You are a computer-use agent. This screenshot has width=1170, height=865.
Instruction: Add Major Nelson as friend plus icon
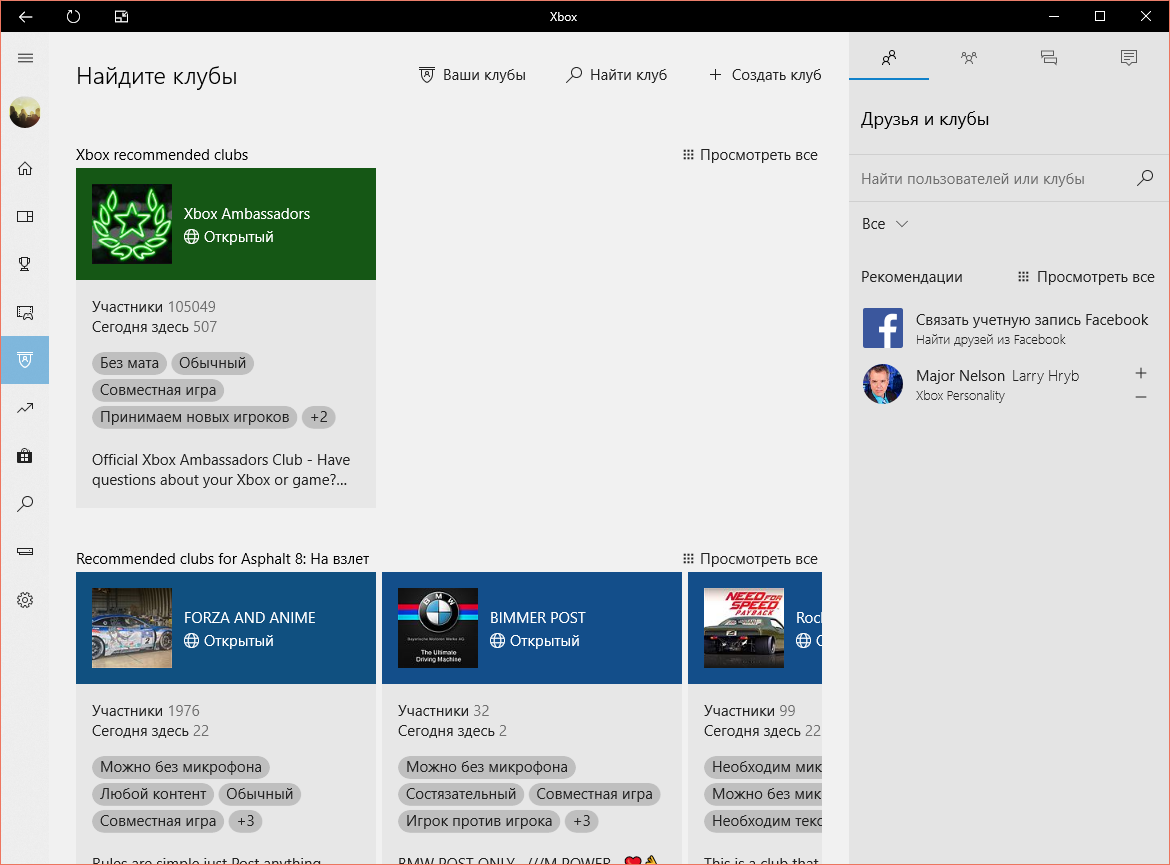click(x=1140, y=373)
